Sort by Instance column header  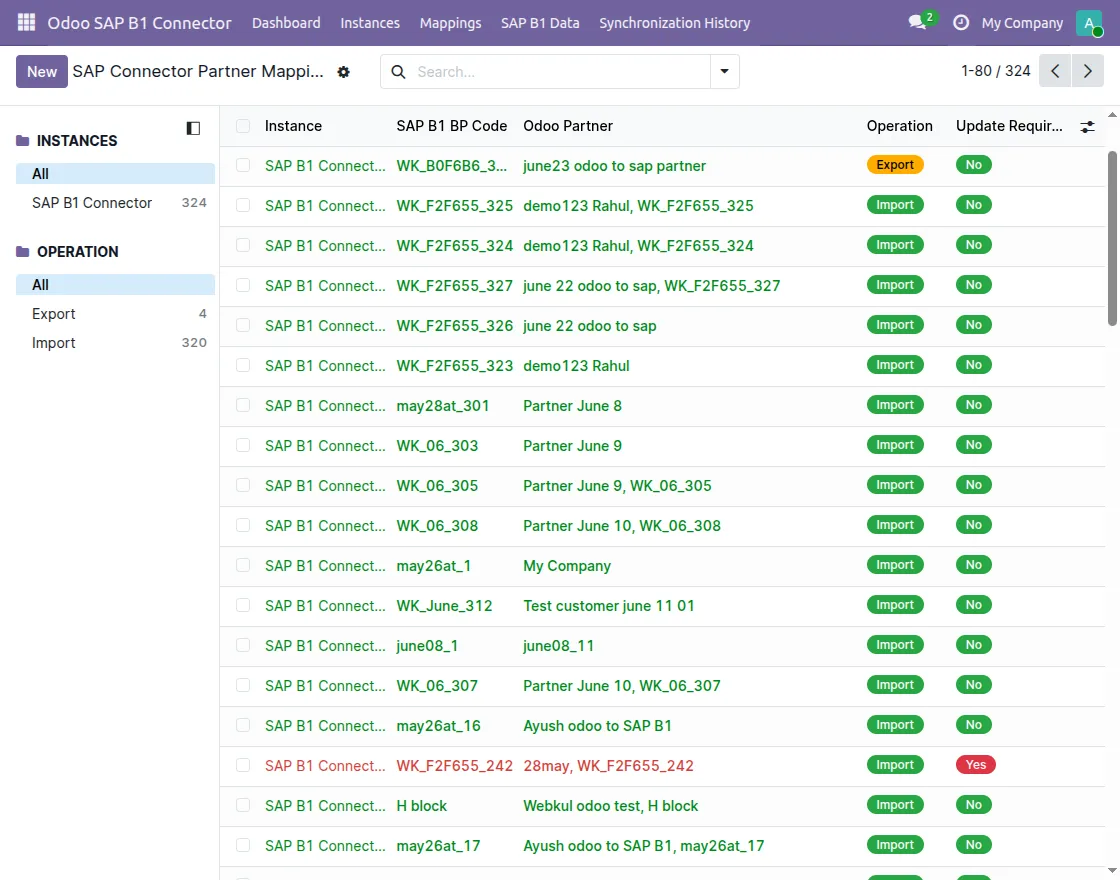[293, 126]
